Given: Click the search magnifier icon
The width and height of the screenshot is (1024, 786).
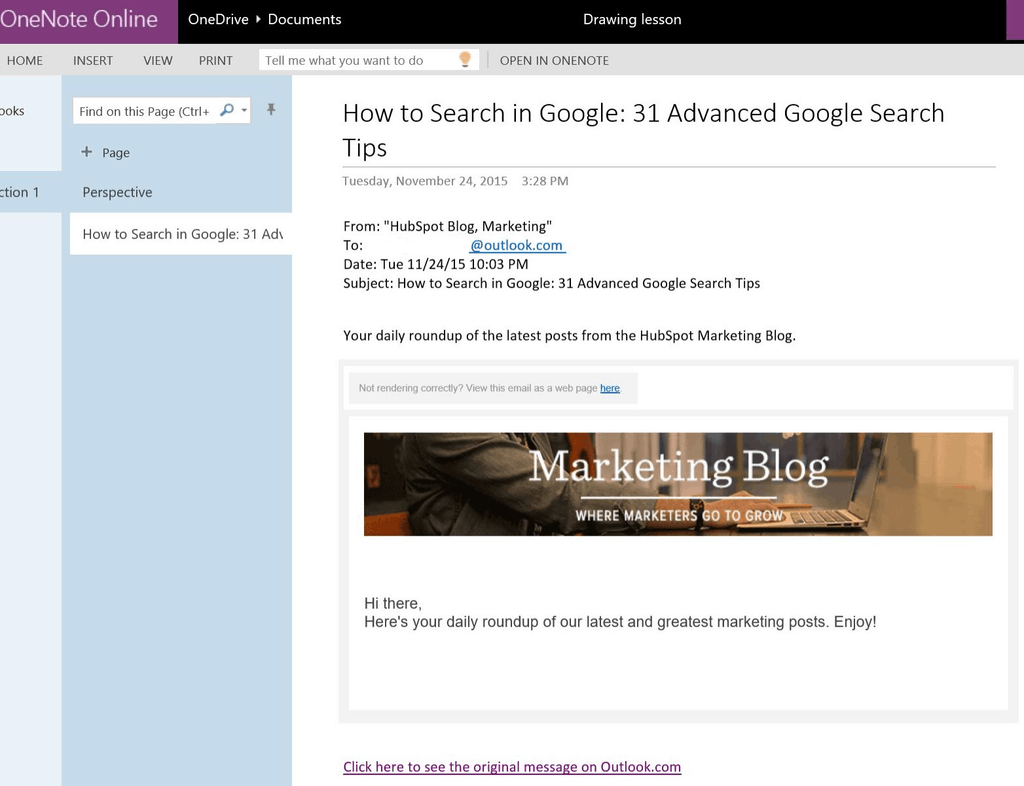Looking at the screenshot, I should tap(227, 110).
